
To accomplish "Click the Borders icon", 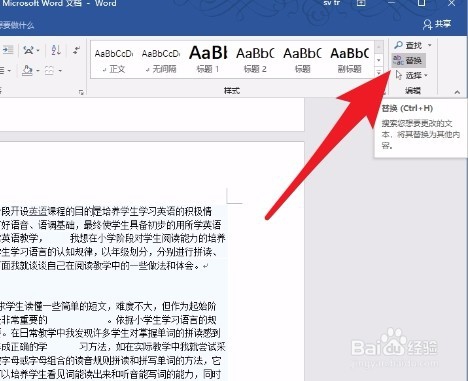I will coord(49,70).
